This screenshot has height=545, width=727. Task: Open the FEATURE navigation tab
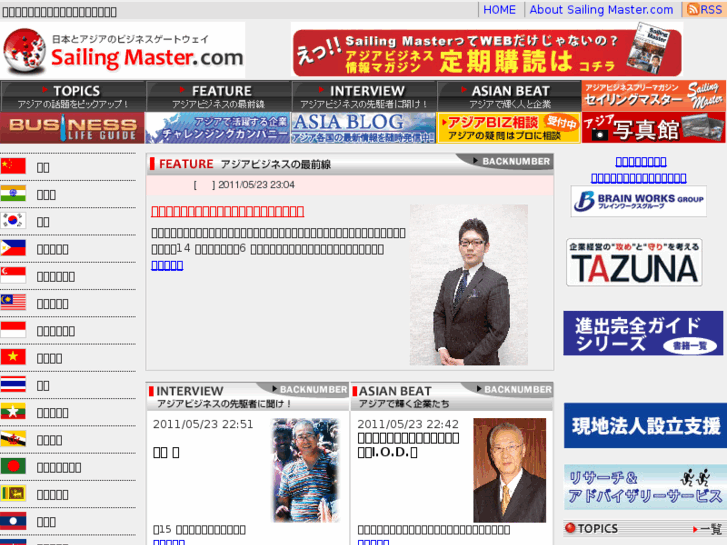pos(218,96)
